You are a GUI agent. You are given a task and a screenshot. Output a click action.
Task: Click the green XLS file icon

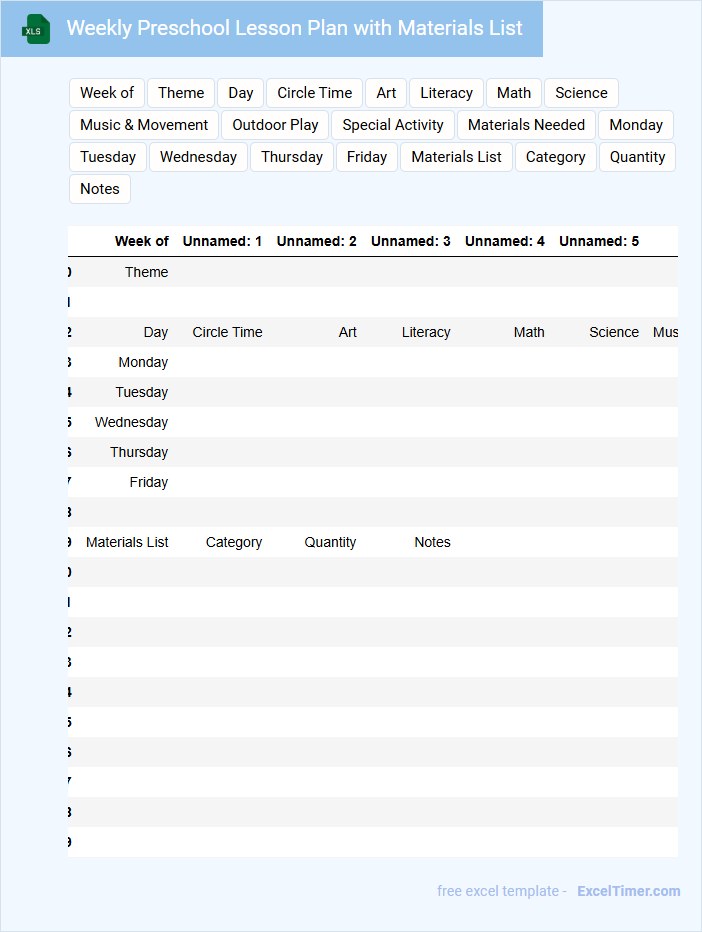(36, 29)
